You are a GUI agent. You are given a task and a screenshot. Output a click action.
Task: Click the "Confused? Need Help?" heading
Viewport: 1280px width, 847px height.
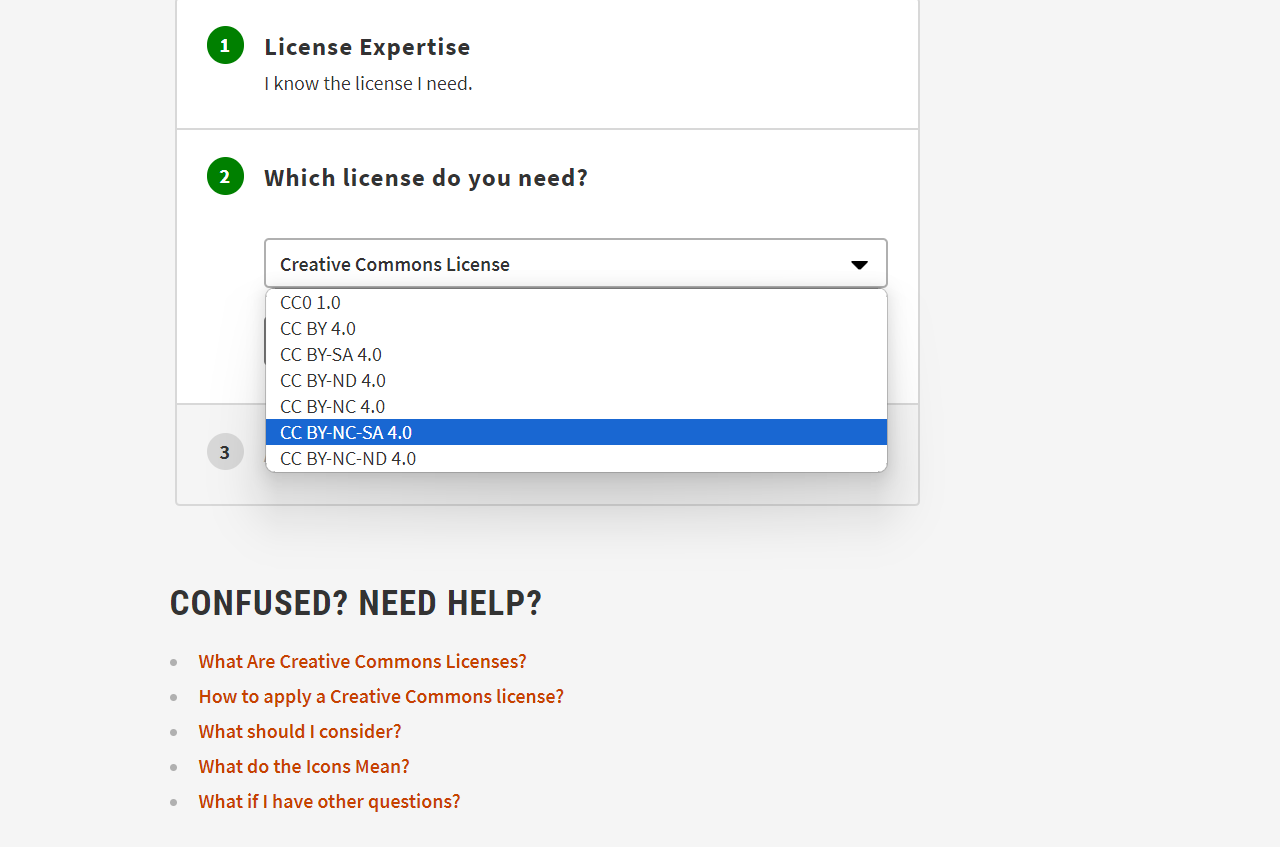coord(356,603)
